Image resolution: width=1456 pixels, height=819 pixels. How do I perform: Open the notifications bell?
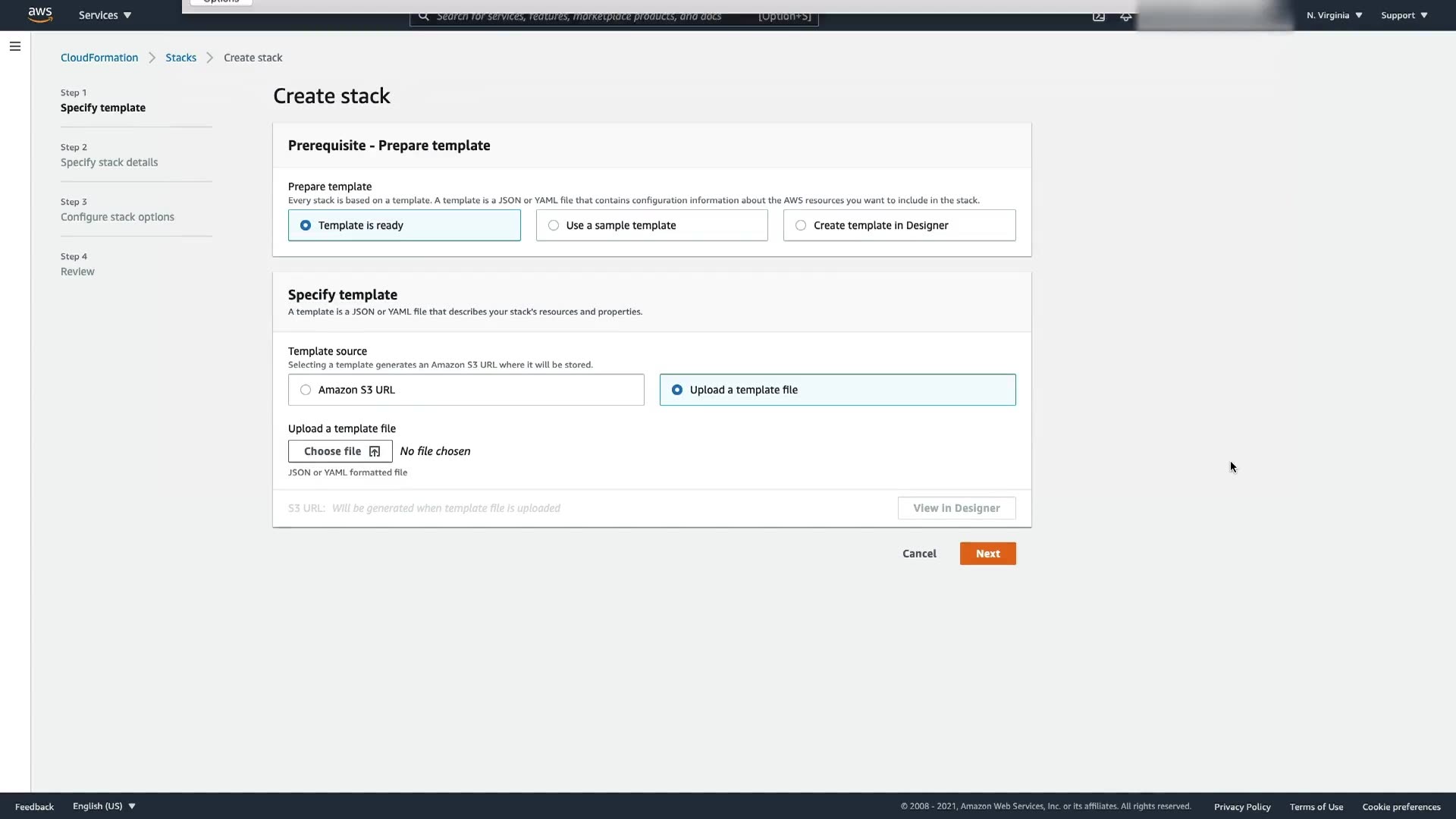1125,17
